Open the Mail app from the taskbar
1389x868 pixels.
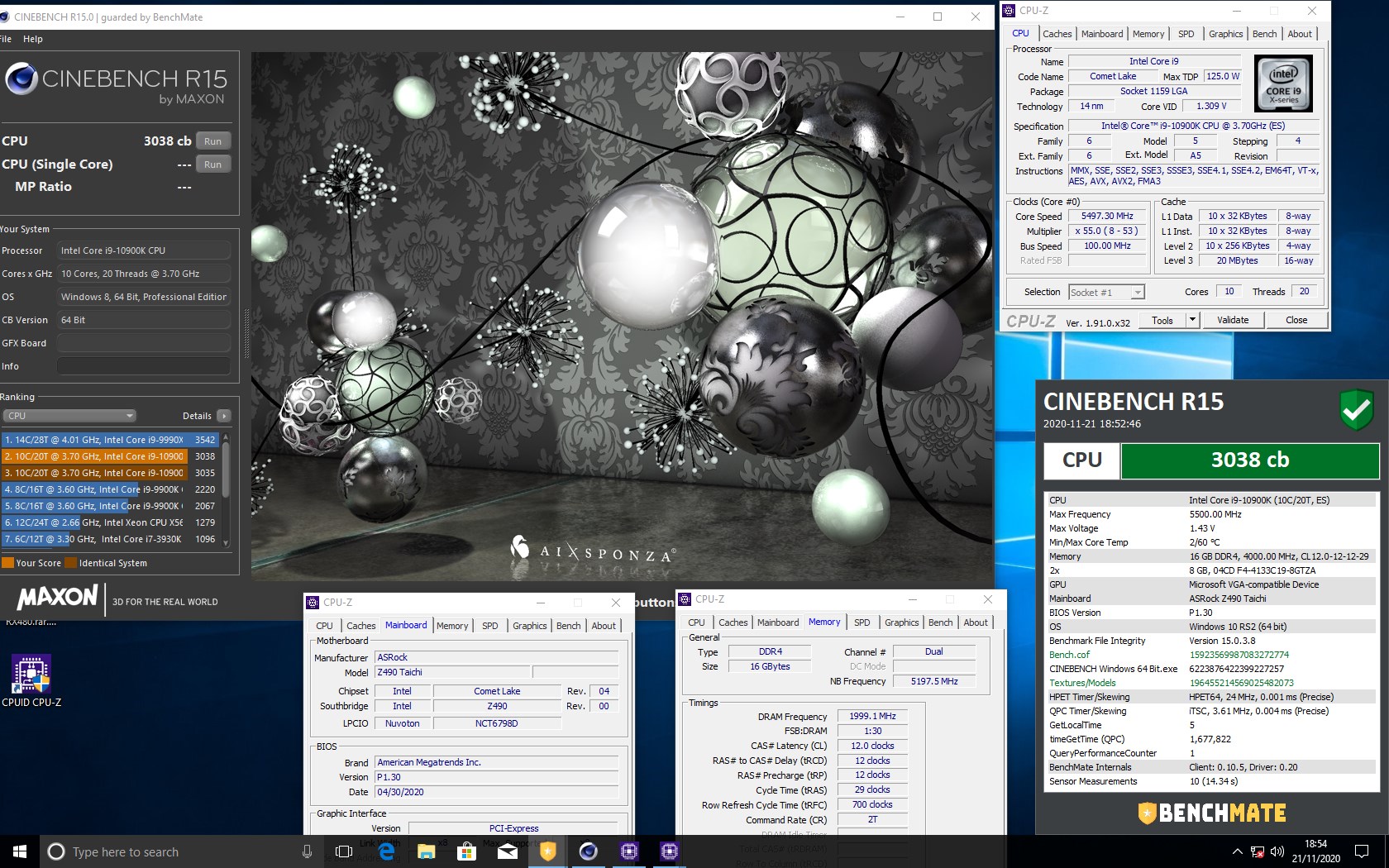tap(507, 851)
